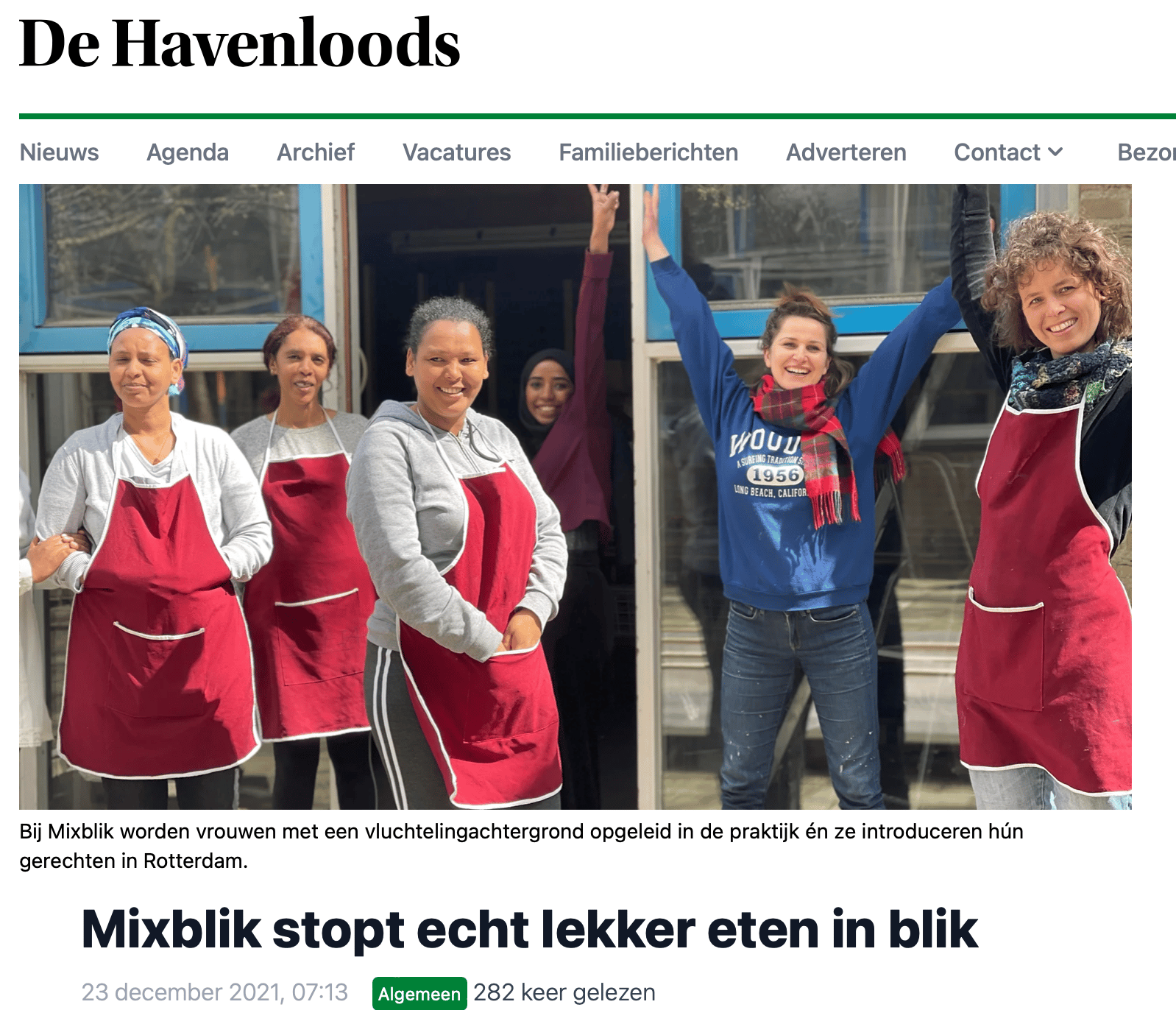
Task: Click the photo caption about Mixblik
Action: tap(521, 846)
